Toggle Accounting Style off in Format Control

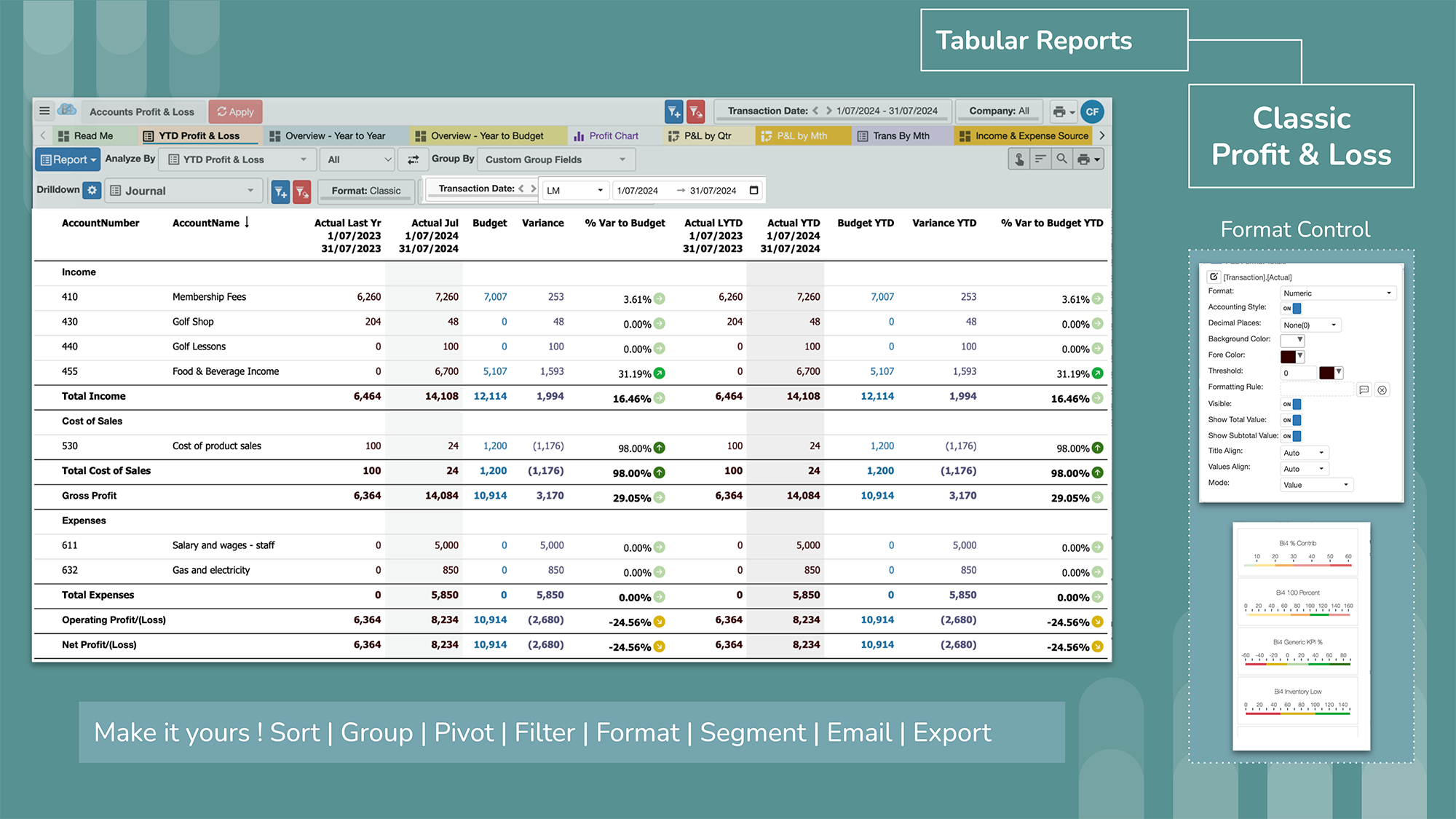[1294, 308]
